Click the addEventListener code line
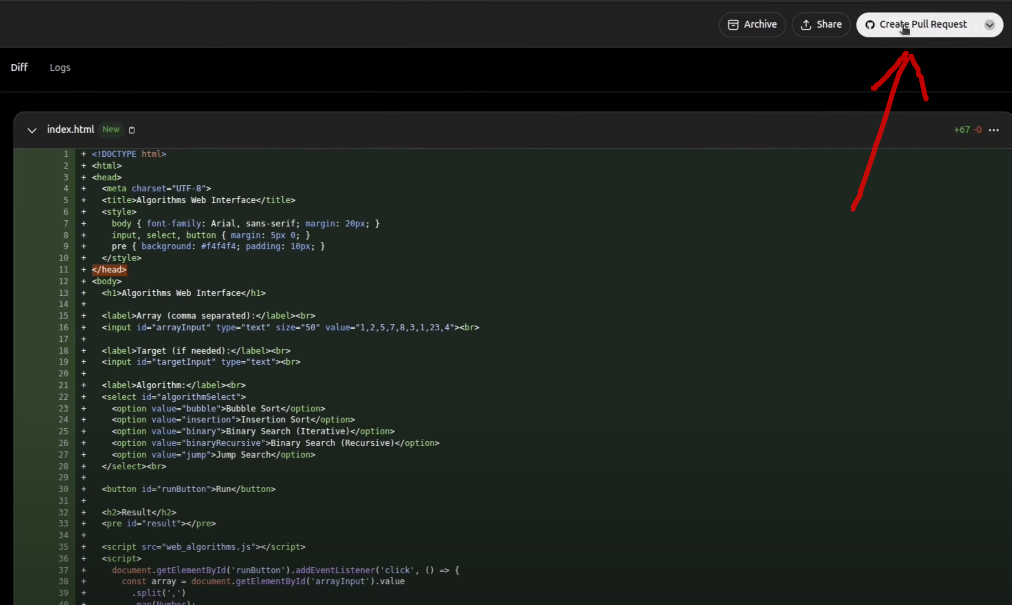The height and width of the screenshot is (605, 1012). tap(285, 570)
